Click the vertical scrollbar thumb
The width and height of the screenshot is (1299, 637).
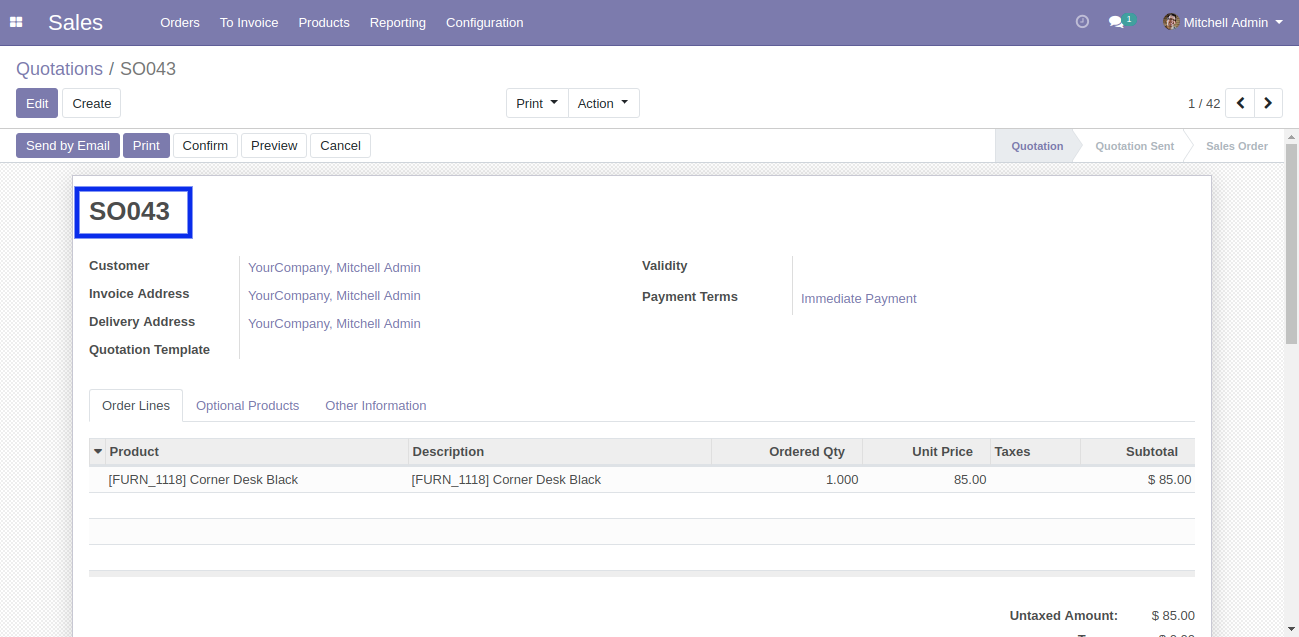[x=1291, y=243]
